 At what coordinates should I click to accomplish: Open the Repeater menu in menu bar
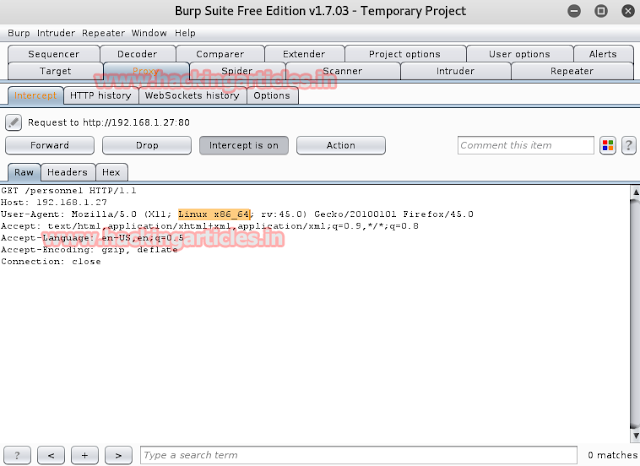[x=103, y=33]
